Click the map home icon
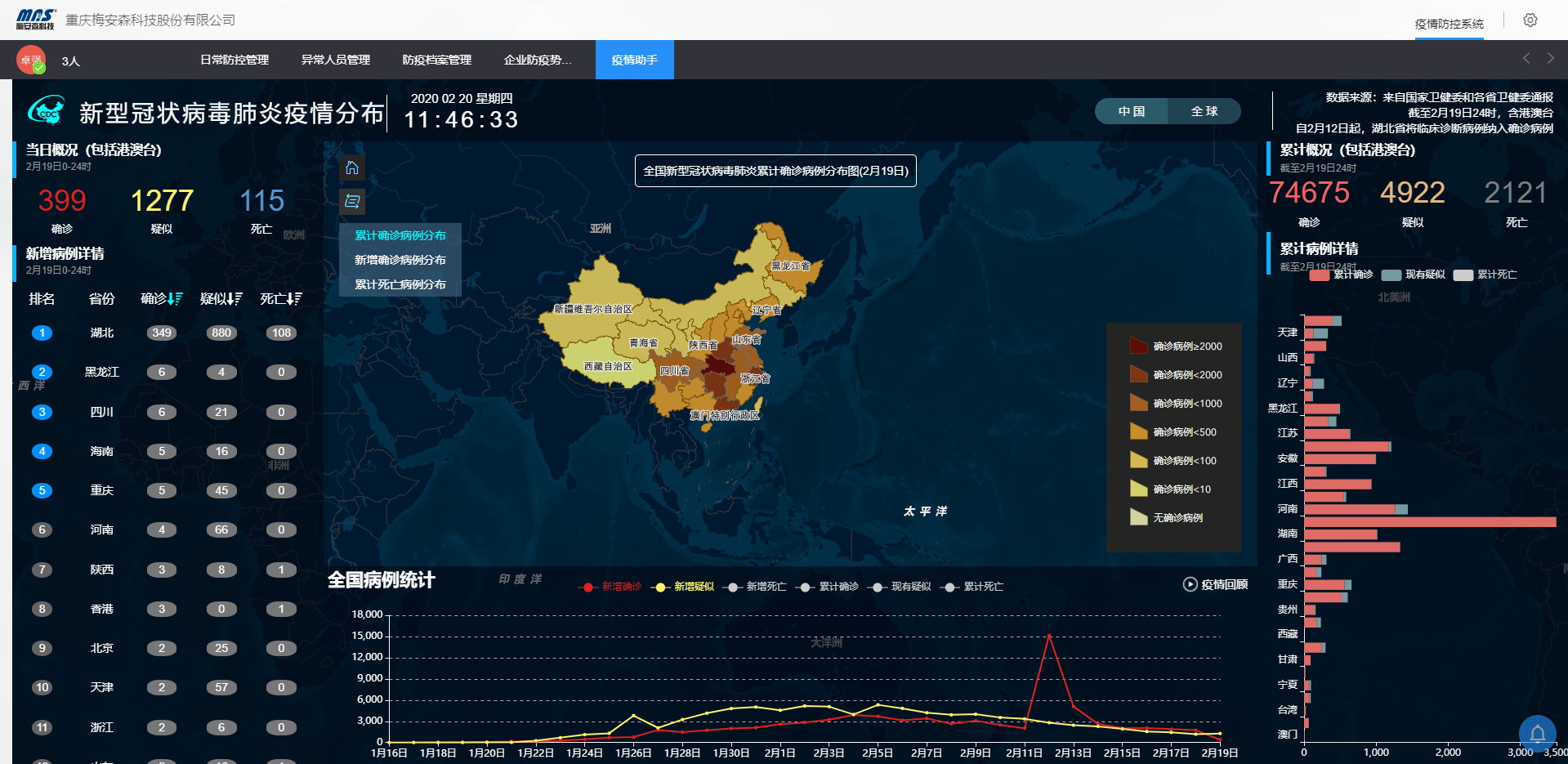The image size is (1568, 764). click(x=352, y=168)
